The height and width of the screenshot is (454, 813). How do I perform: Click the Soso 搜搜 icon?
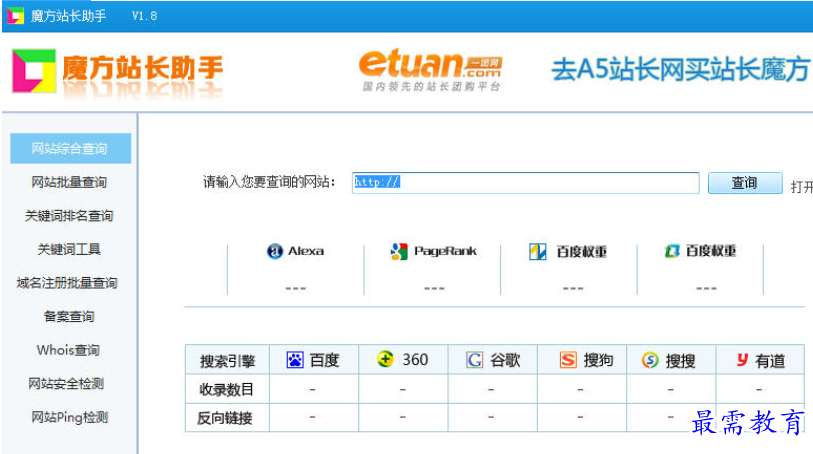(650, 360)
